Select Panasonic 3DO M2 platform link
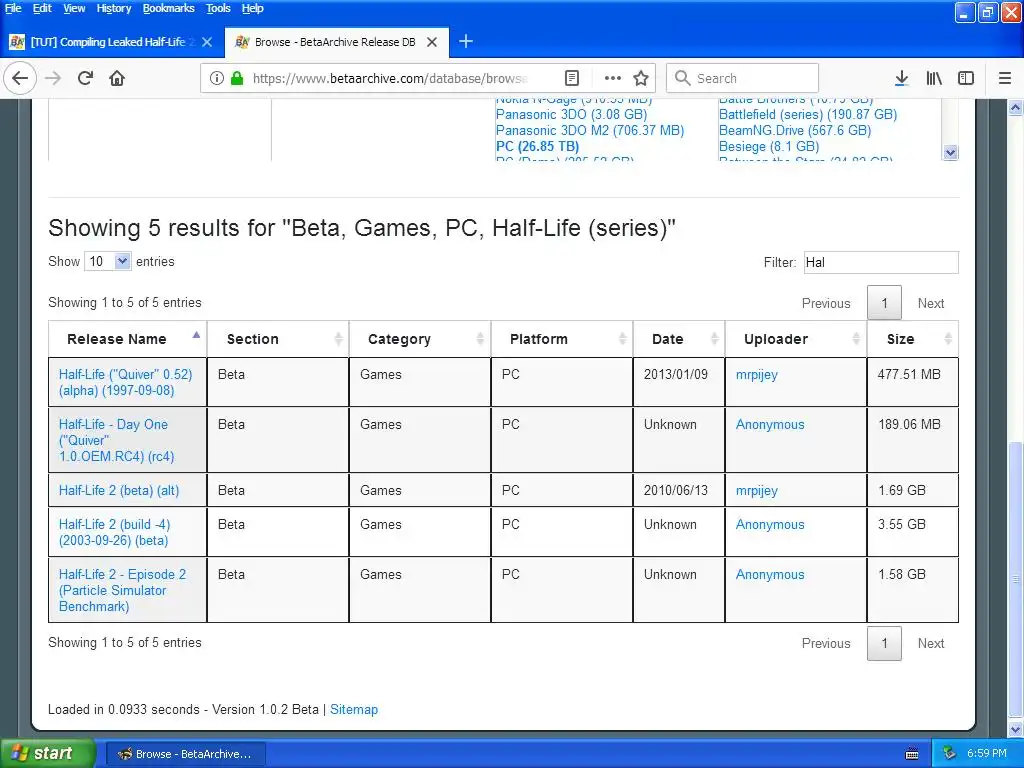This screenshot has width=1024, height=768. pos(590,131)
